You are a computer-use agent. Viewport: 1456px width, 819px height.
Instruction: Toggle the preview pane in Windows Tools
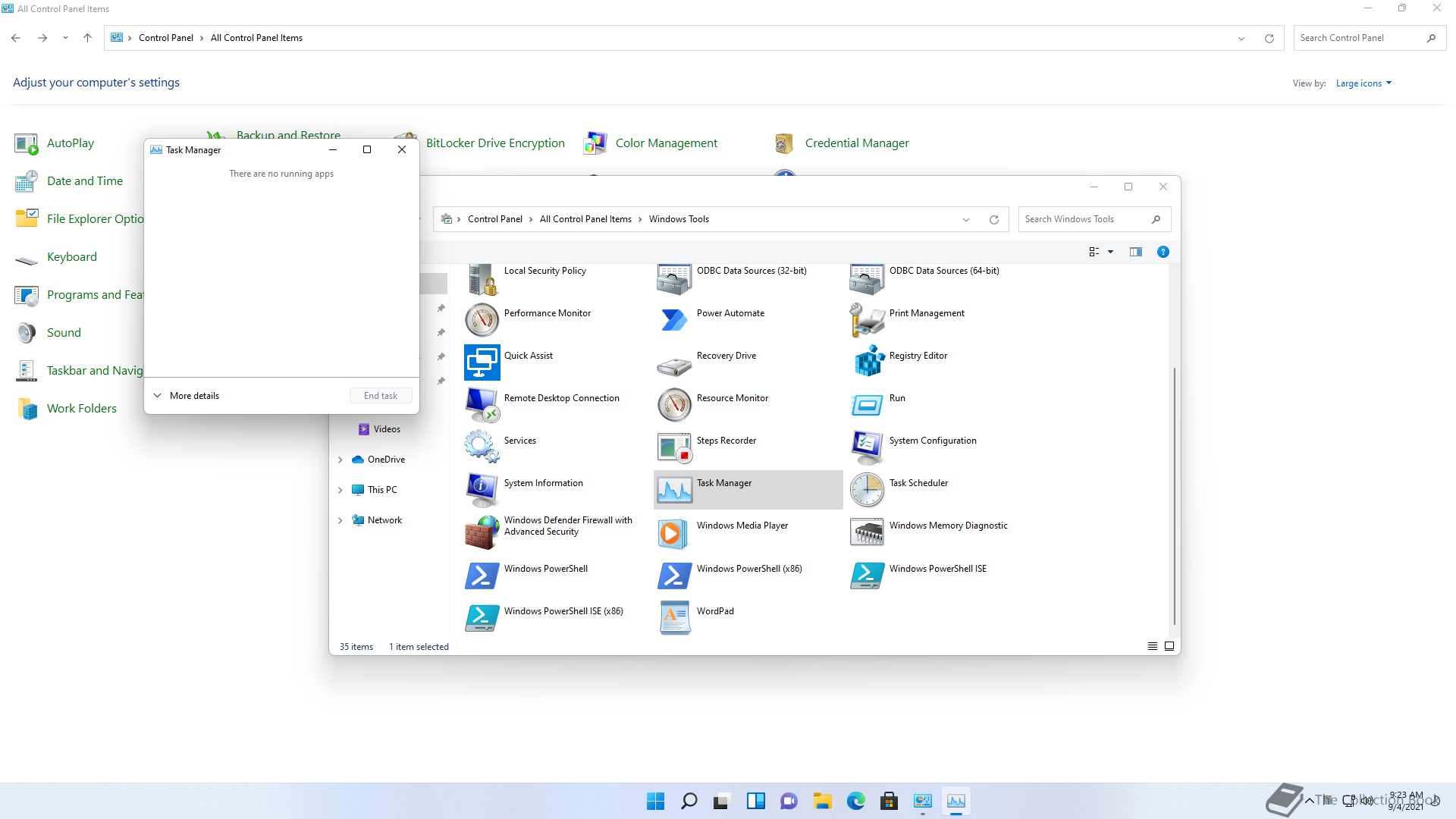(1135, 252)
